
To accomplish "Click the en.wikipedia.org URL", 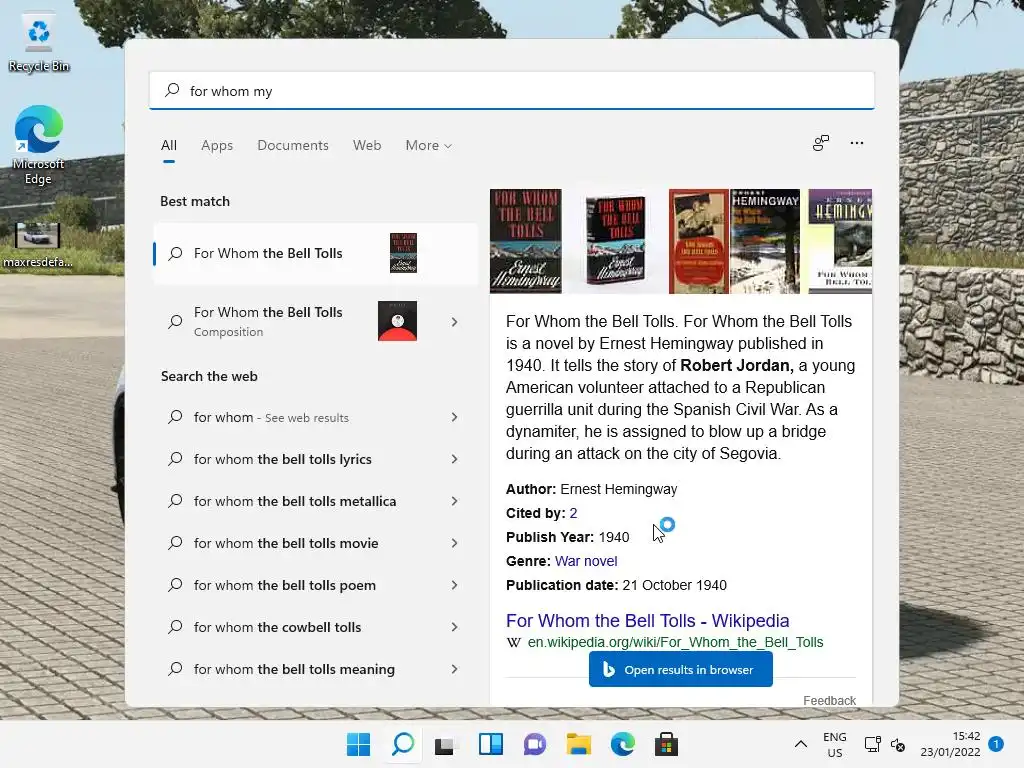I will tap(675, 643).
